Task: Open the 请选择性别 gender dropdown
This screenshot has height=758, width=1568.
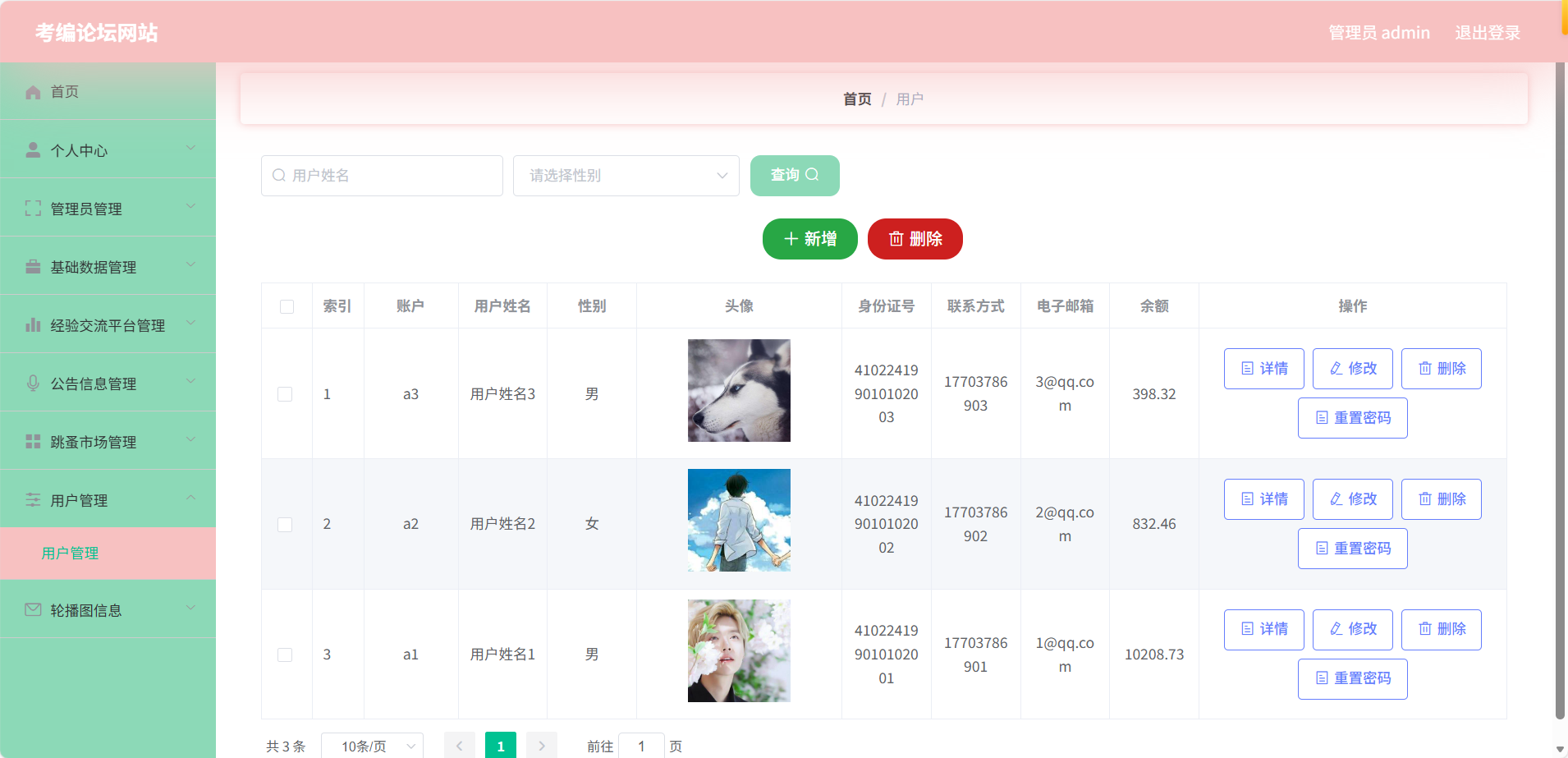Action: (x=626, y=176)
